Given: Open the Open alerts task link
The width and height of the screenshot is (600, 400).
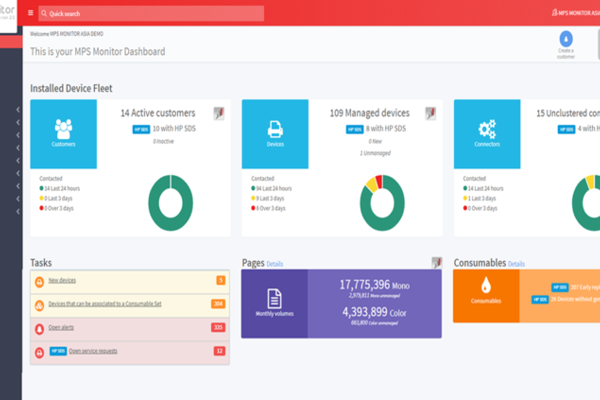Looking at the screenshot, I should [x=64, y=327].
